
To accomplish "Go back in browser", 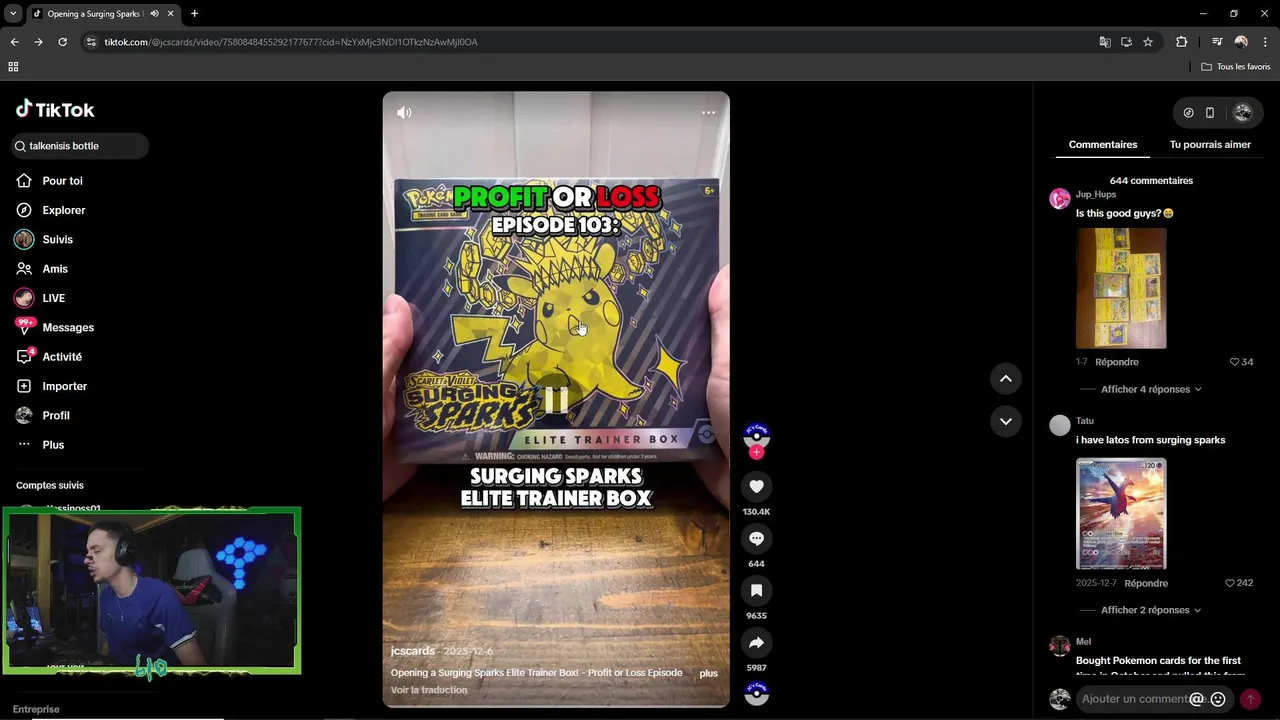I will pyautogui.click(x=14, y=42).
